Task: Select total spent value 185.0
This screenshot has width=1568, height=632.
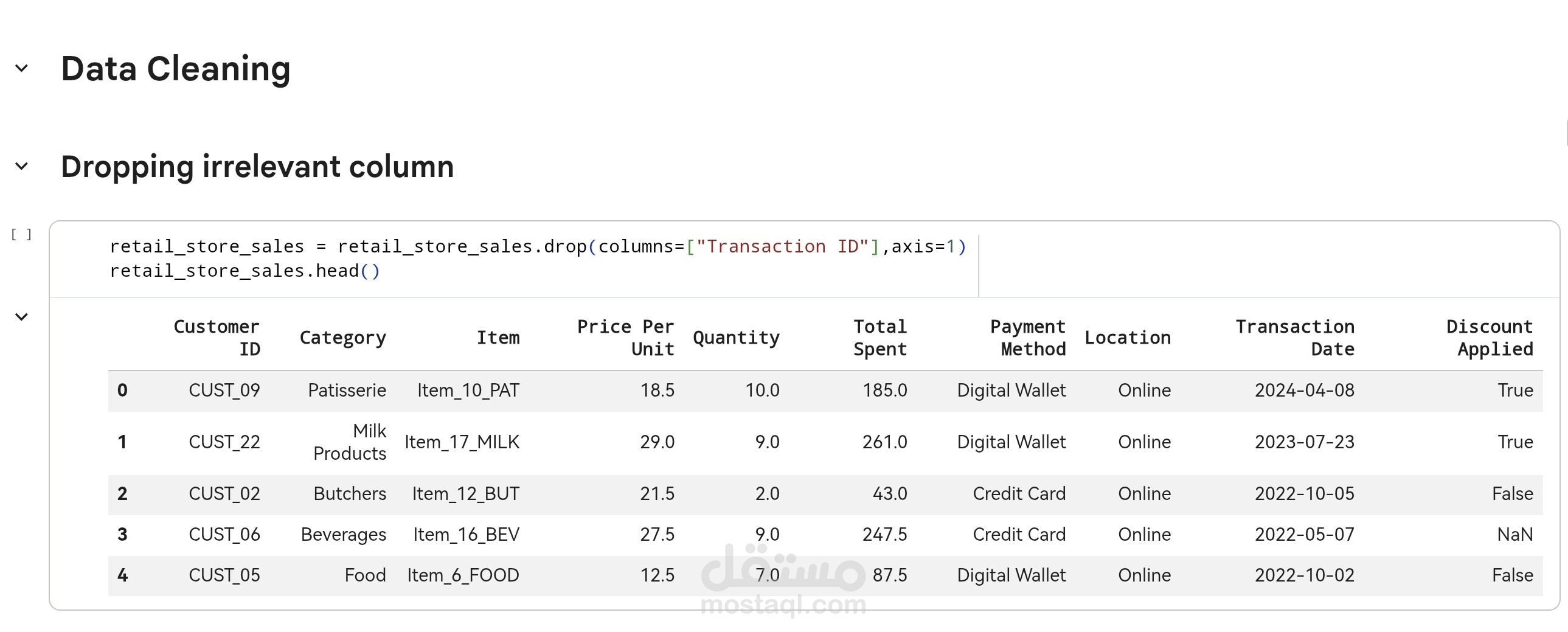Action: coord(885,391)
